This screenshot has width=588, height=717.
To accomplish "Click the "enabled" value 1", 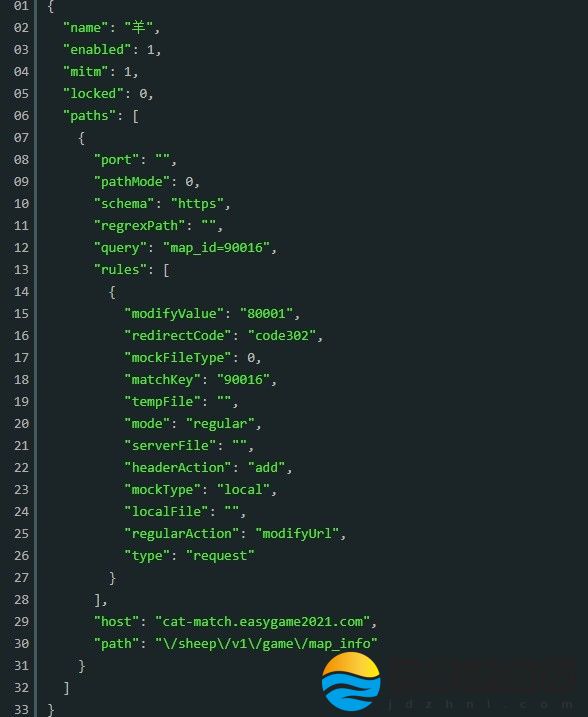I will (150, 50).
